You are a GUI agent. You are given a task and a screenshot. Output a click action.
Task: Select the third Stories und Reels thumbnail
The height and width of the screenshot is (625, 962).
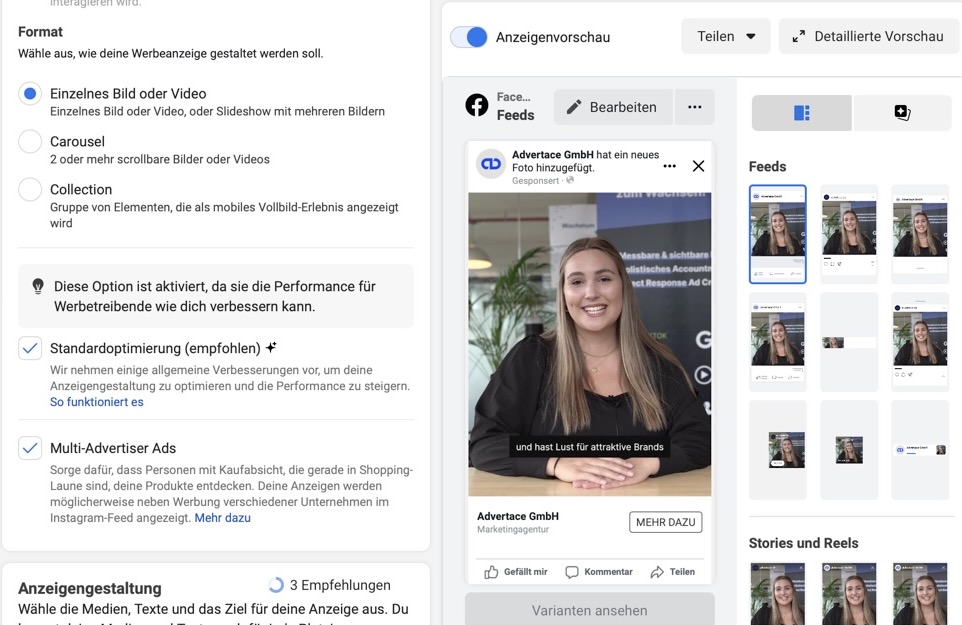(x=920, y=593)
